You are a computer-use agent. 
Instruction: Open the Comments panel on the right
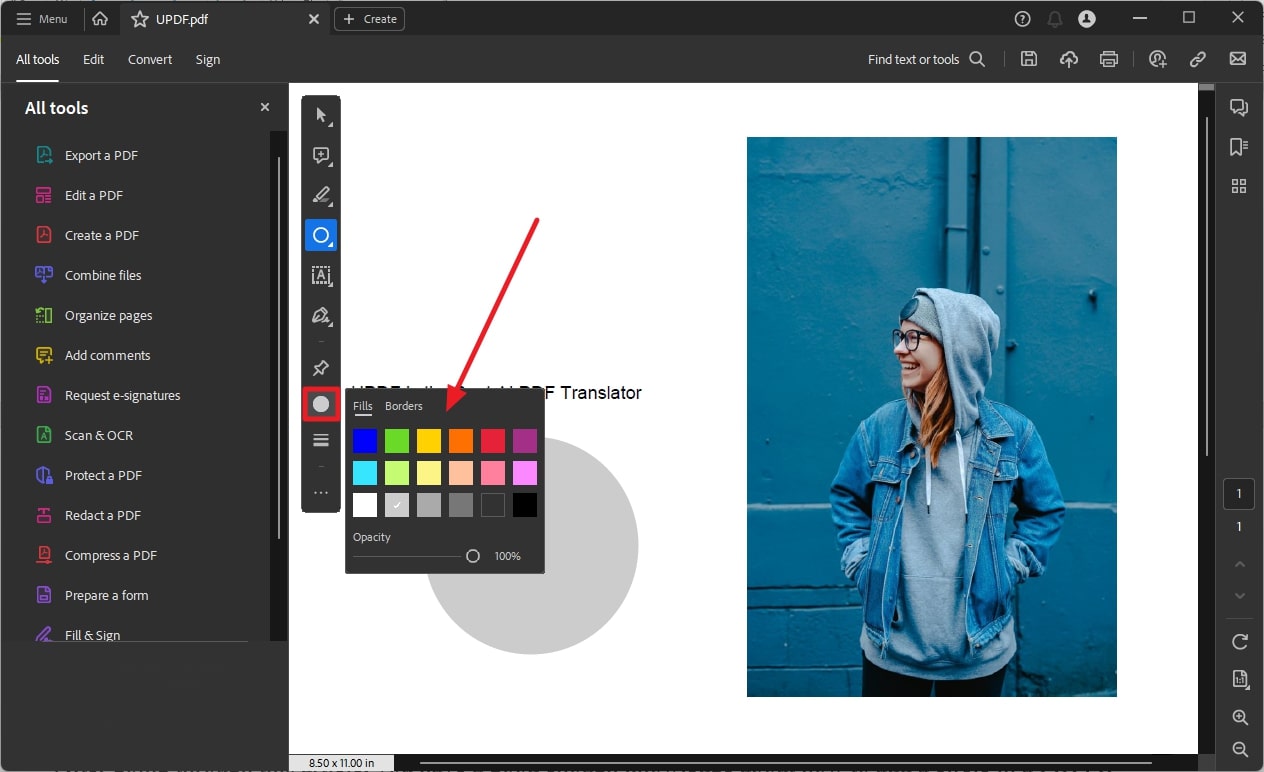coord(1239,107)
